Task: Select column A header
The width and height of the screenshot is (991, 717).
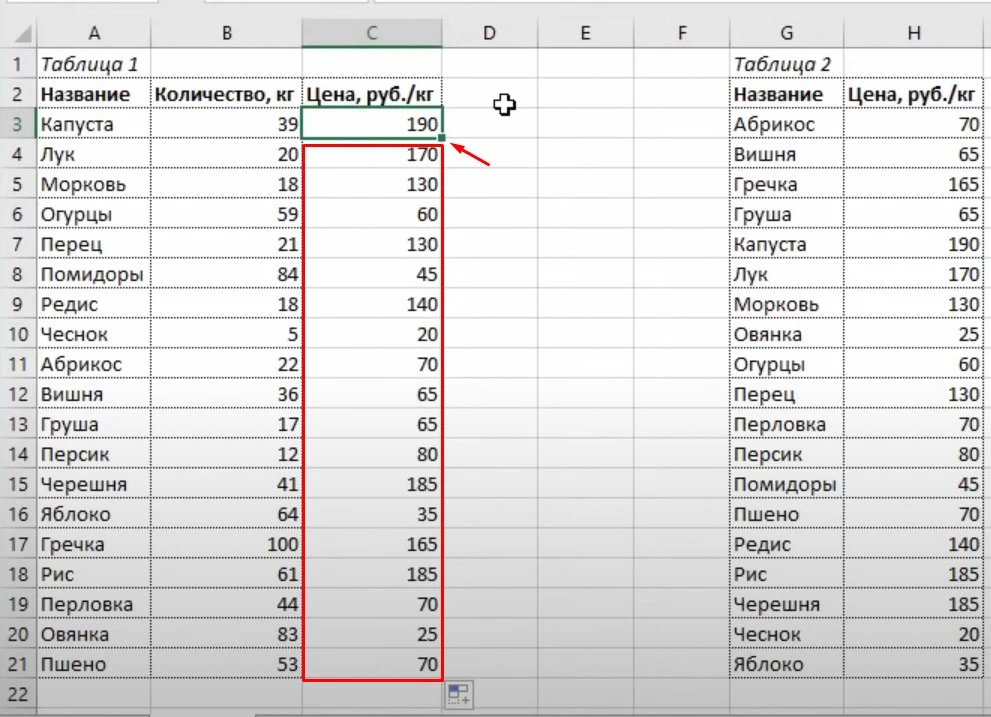Action: tap(94, 34)
